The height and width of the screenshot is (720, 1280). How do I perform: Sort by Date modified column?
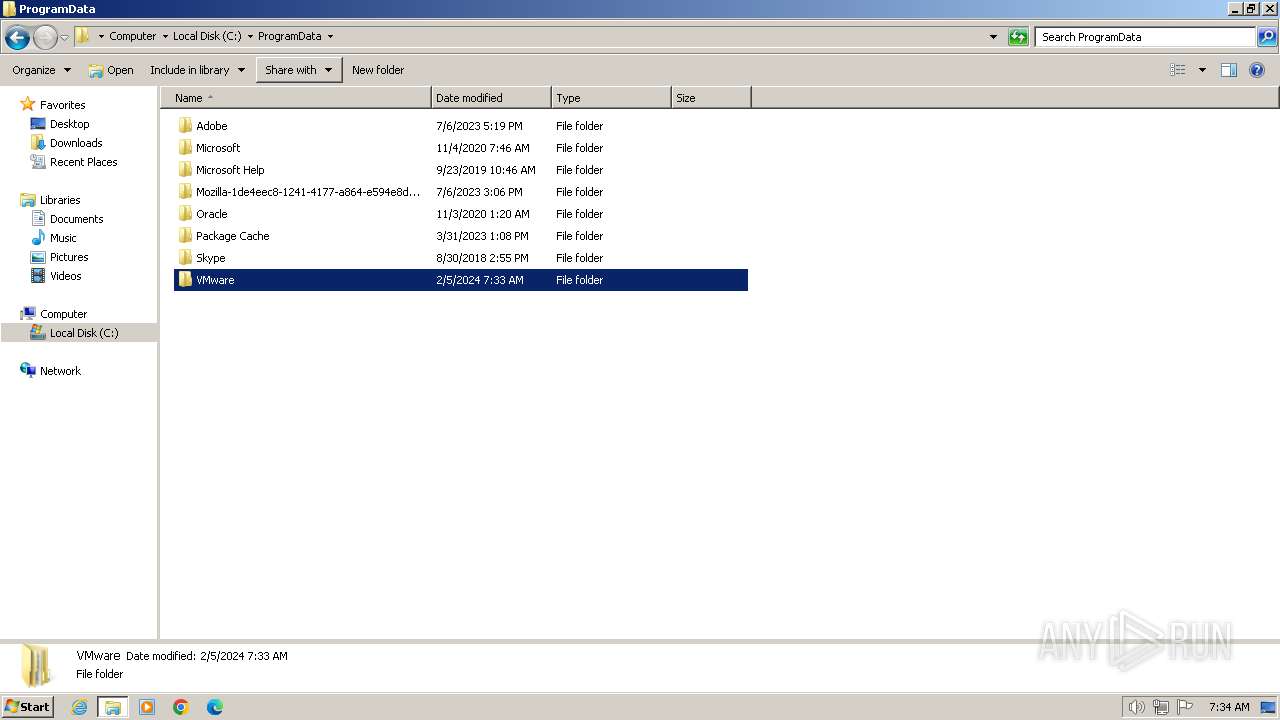(x=491, y=98)
